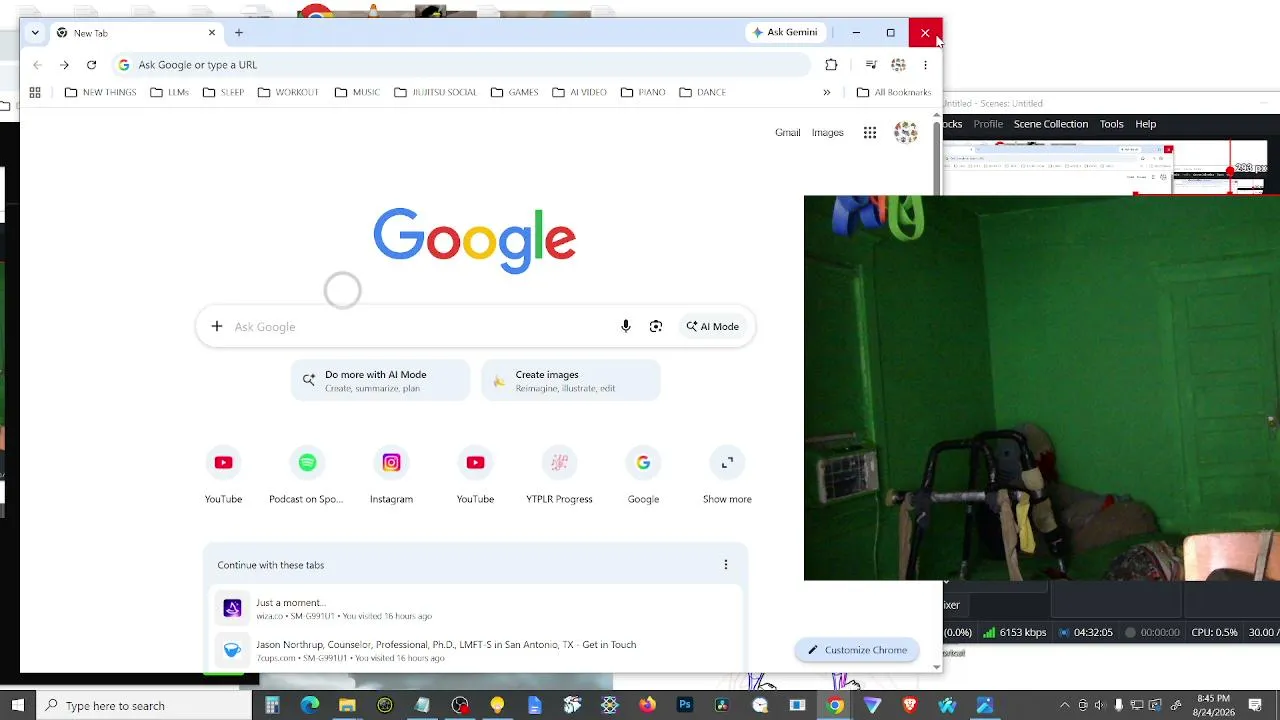Click the Ask Gemini button
The height and width of the screenshot is (720, 1280).
[785, 33]
